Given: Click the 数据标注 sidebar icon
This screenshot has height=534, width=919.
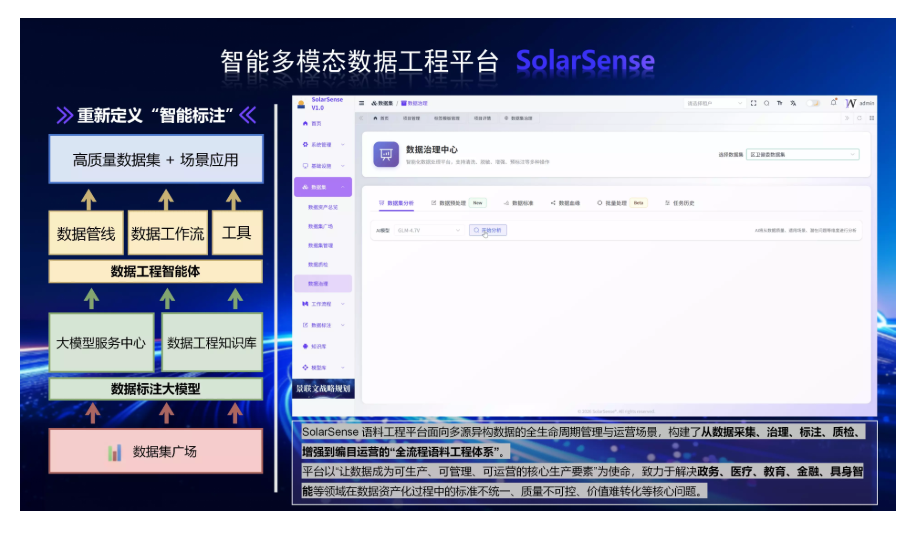Looking at the screenshot, I should coord(305,325).
